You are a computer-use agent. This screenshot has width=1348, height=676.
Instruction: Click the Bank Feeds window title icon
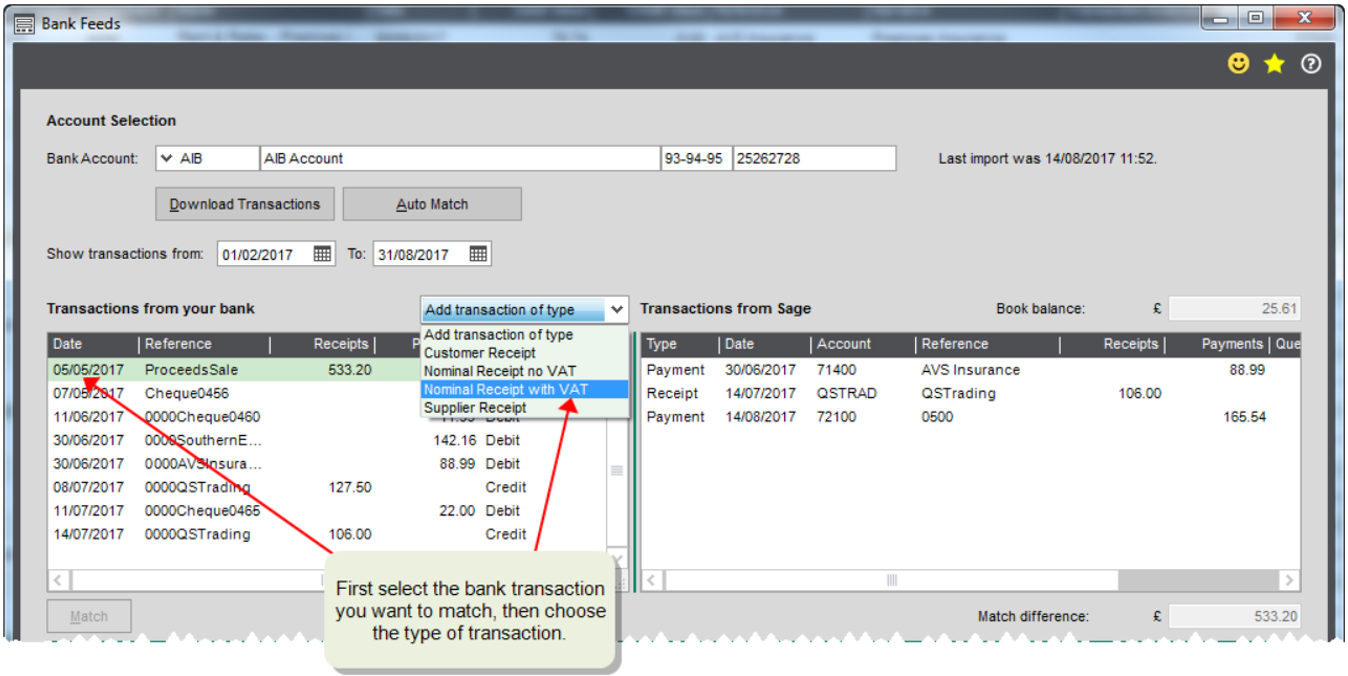click(25, 24)
